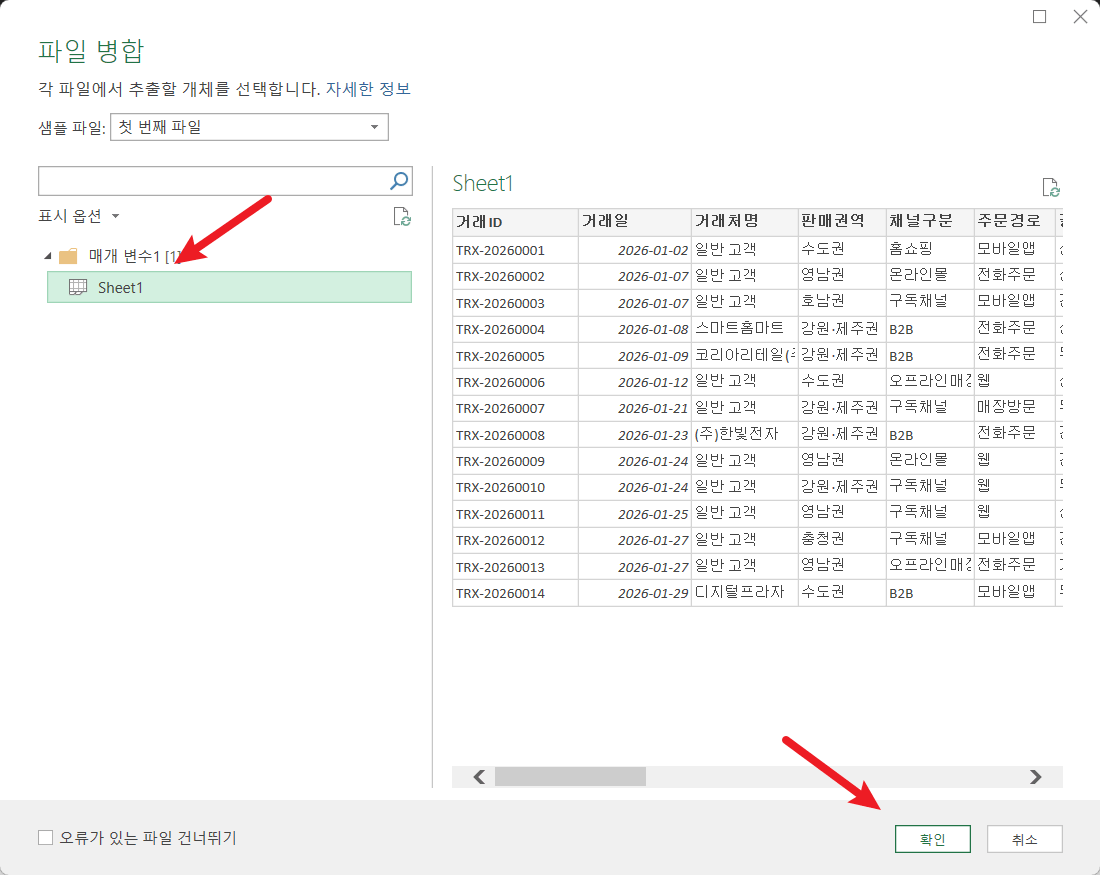This screenshot has height=875, width=1100.
Task: Click the 매장방문 order route cell
Action: 1015,408
